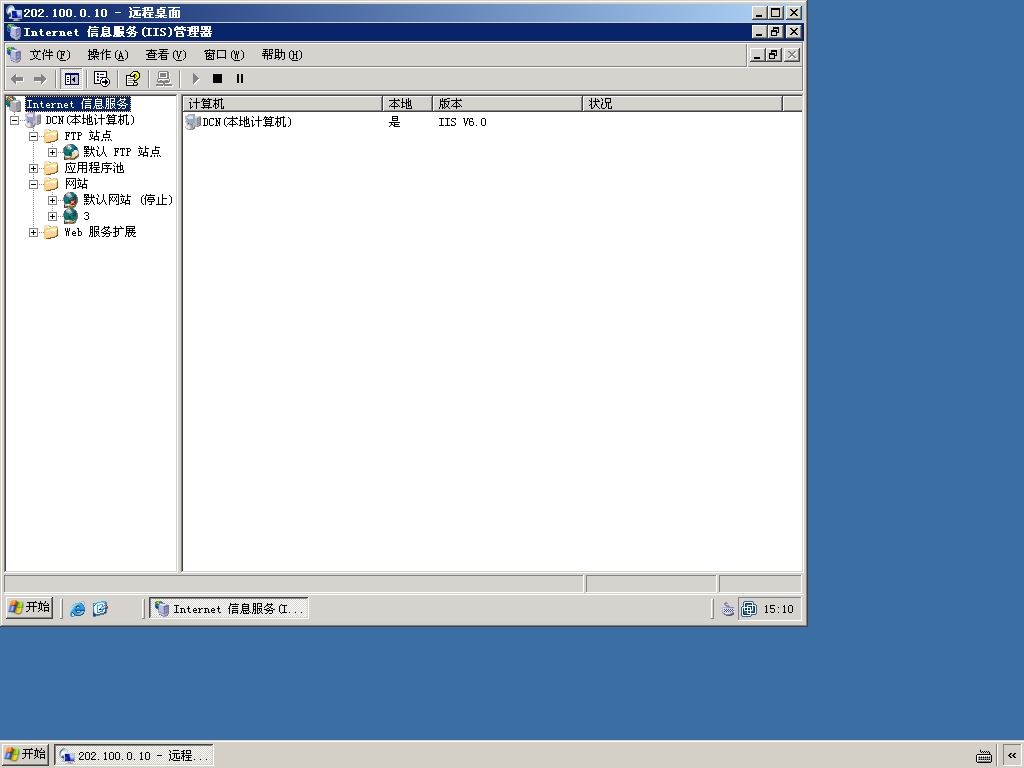Screen dimensions: 1024x768
Task: Open the Help toolbar icon with question mark
Action: [133, 79]
